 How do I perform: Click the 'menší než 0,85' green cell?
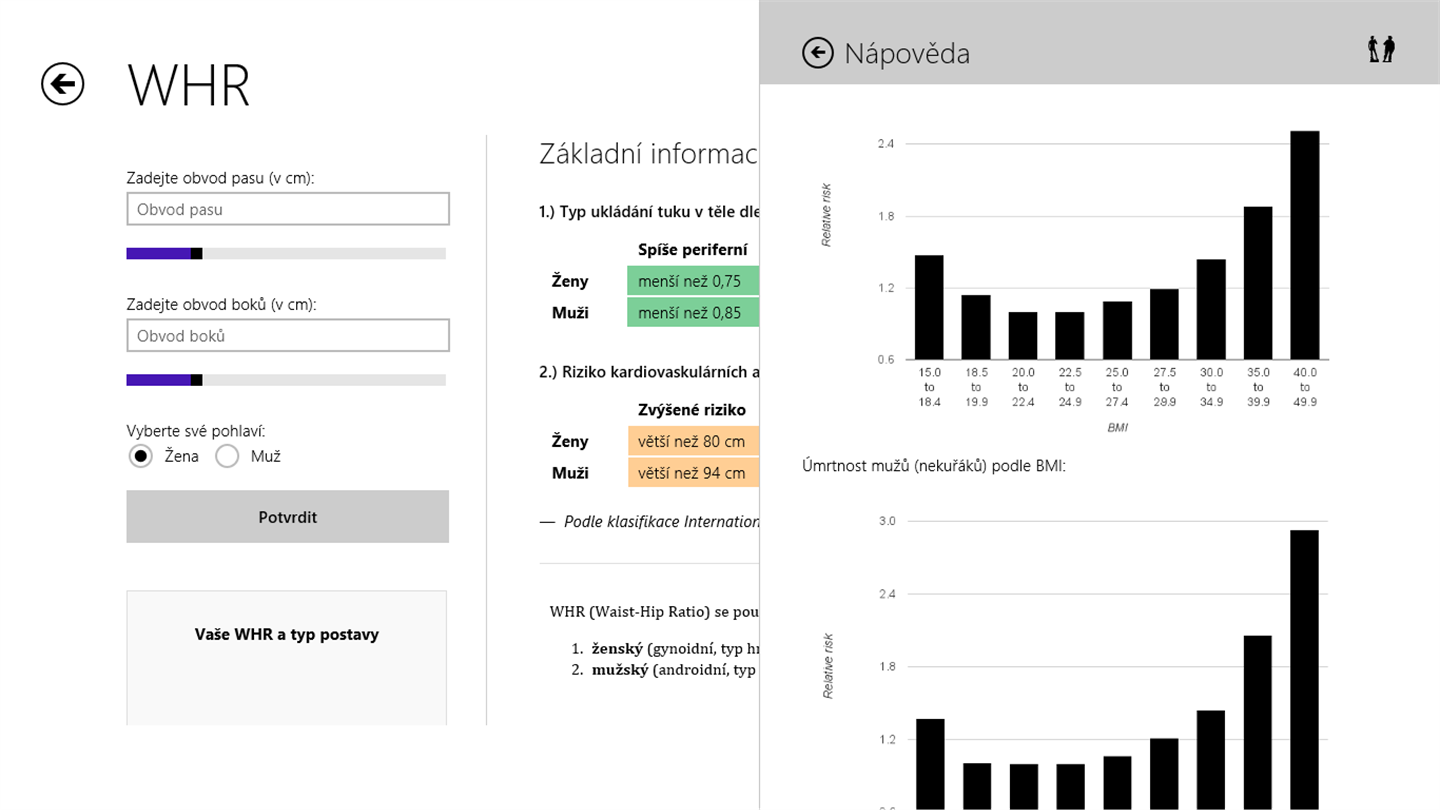(x=693, y=313)
